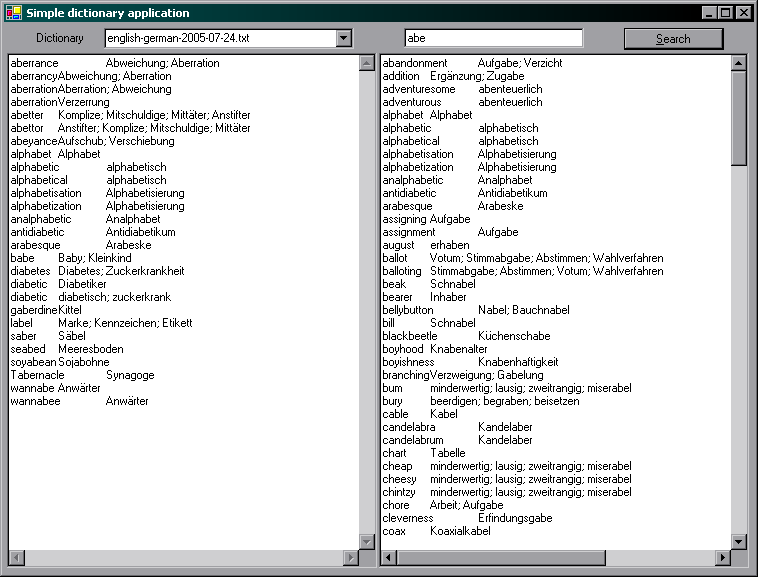Select 'cleverness Erfindungsgabe' row
The width and height of the screenshot is (758, 577).
click(x=467, y=519)
